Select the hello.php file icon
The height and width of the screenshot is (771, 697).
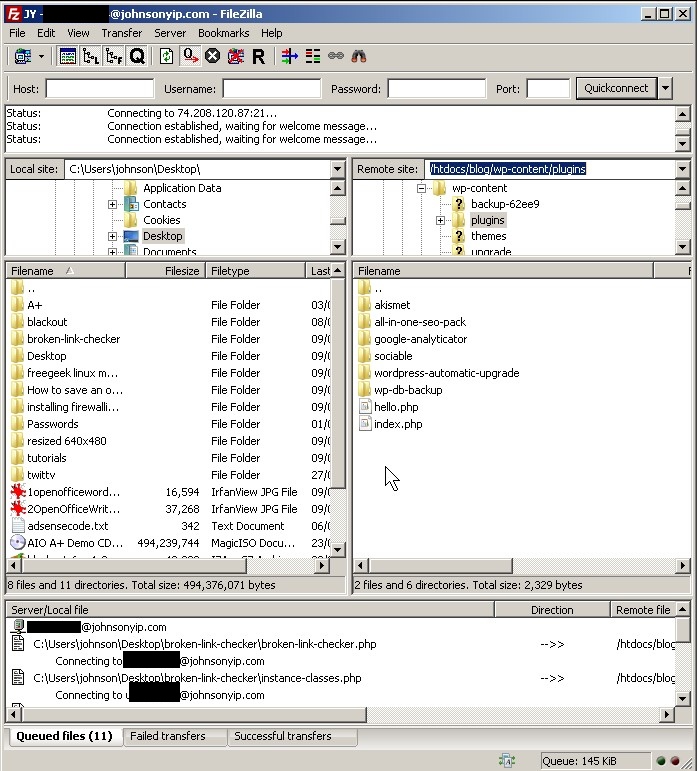coord(365,407)
